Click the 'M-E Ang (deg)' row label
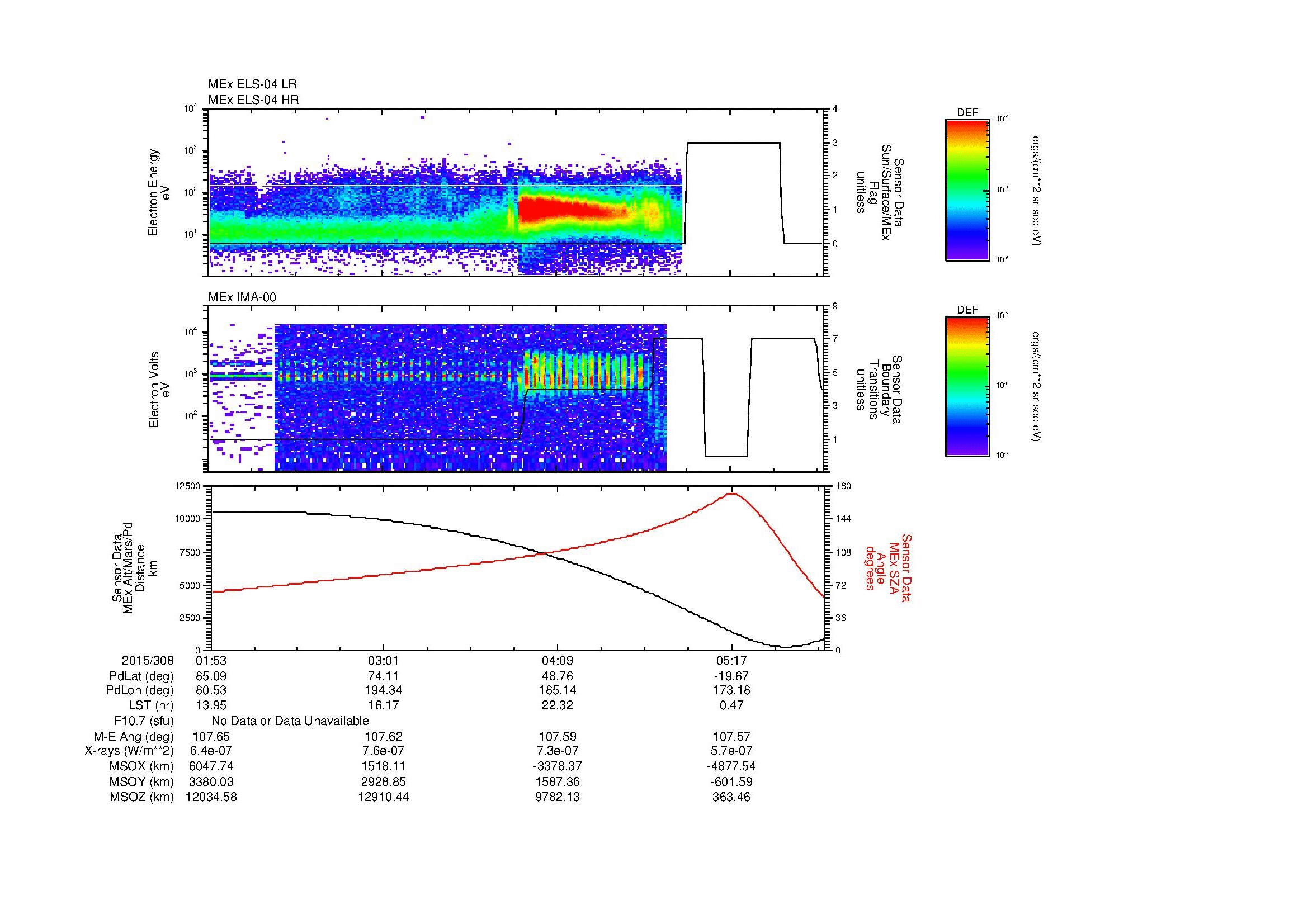Image resolution: width=1308 pixels, height=924 pixels. [x=134, y=736]
